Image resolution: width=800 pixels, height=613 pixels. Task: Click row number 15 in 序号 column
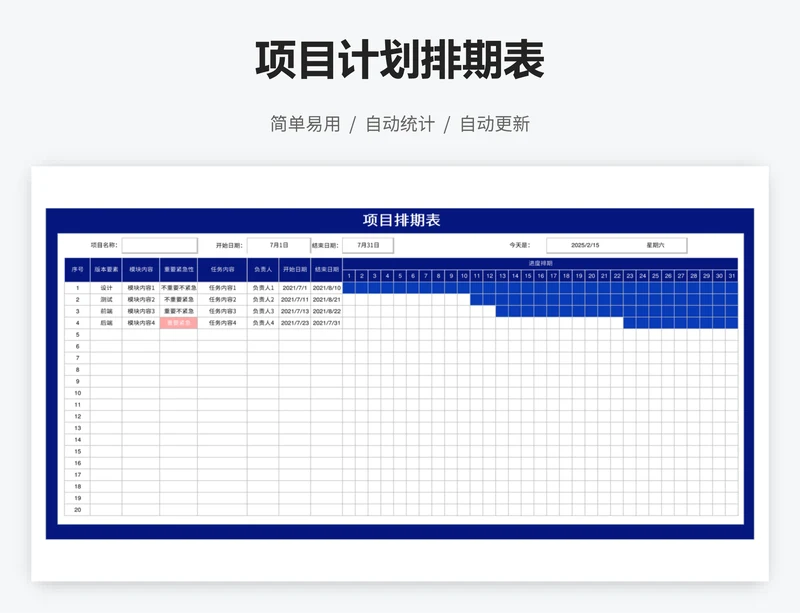78,452
